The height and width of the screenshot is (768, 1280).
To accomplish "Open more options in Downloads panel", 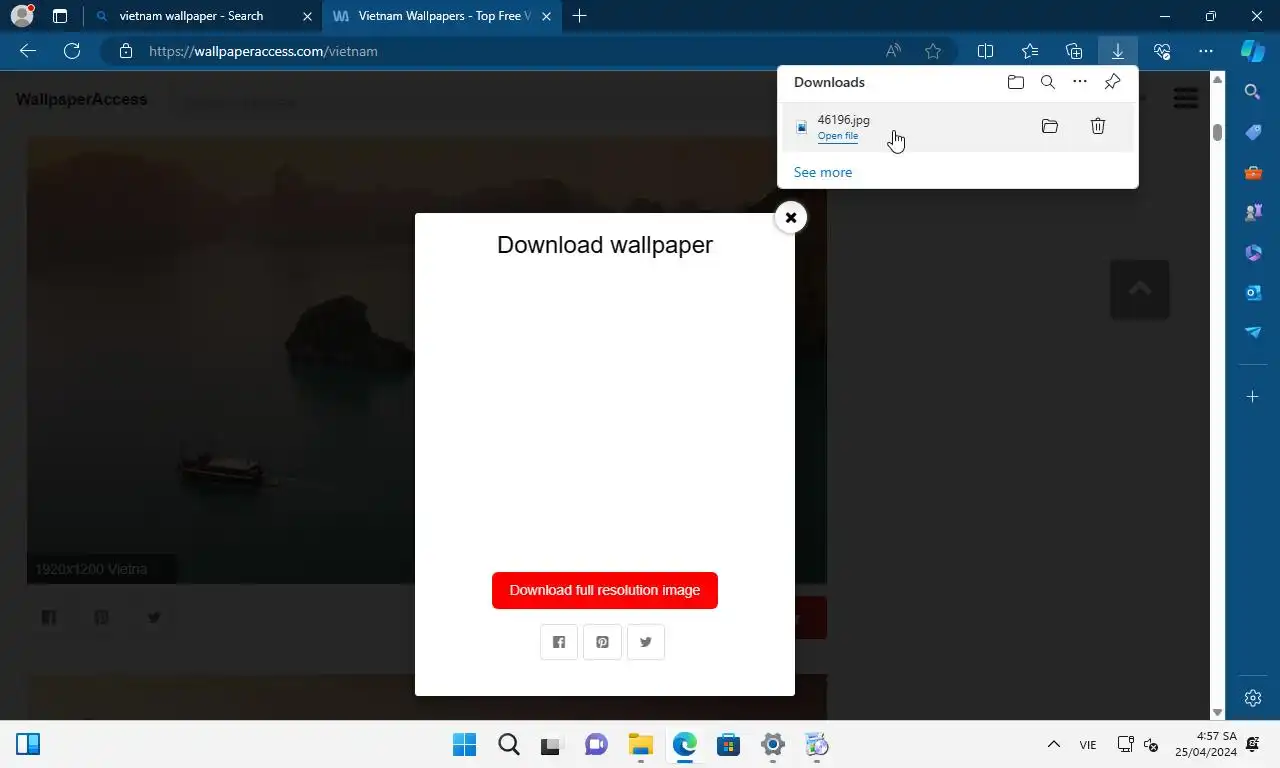I will [1080, 82].
